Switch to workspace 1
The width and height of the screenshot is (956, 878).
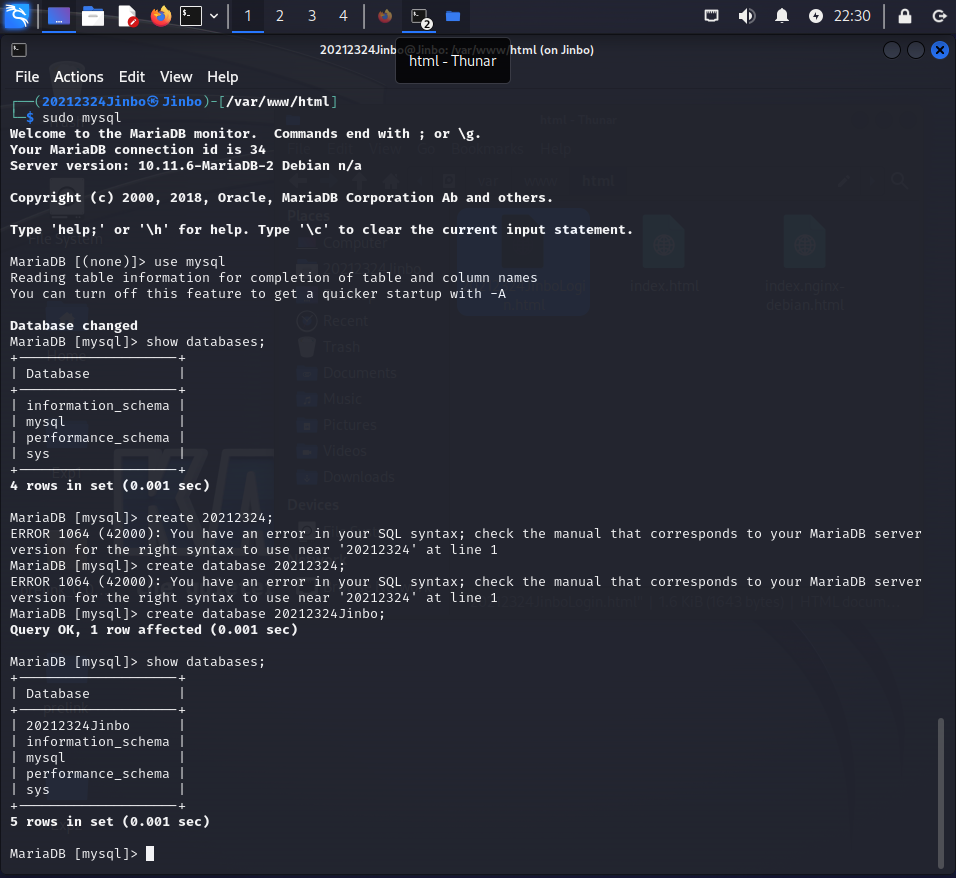click(248, 16)
